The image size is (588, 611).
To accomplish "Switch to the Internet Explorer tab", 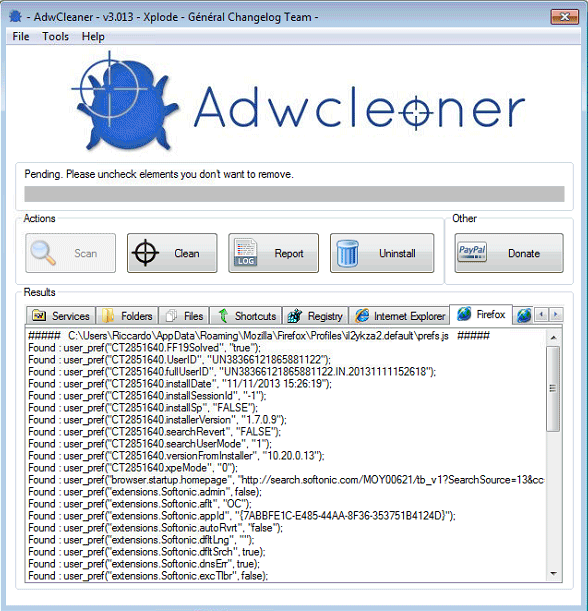I will [399, 316].
